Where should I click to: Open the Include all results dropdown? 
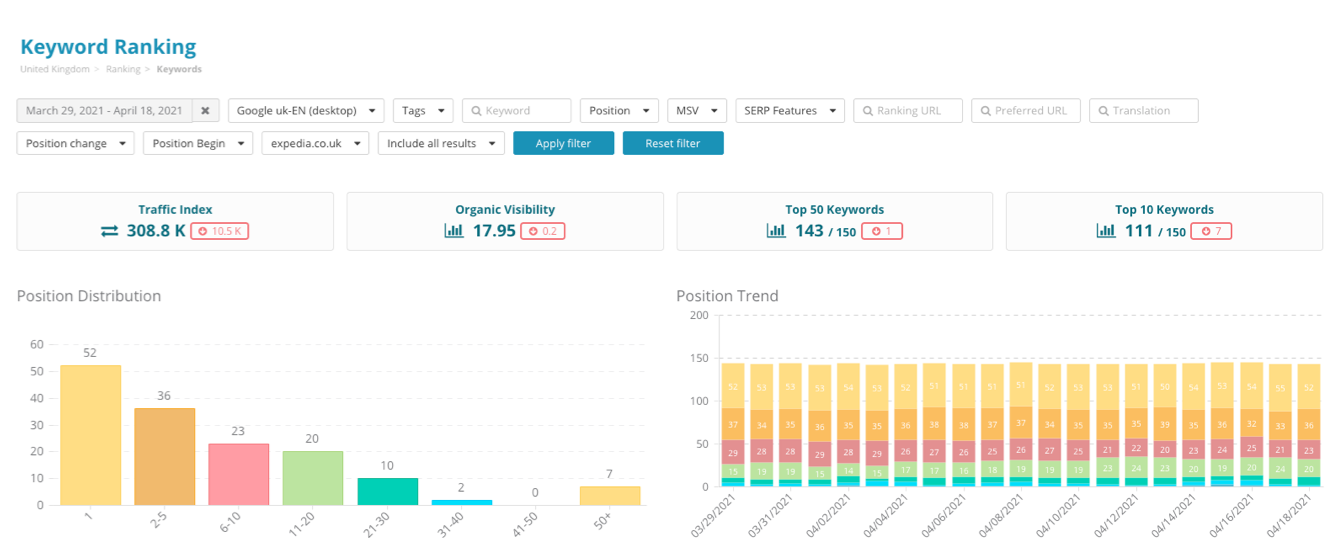441,144
